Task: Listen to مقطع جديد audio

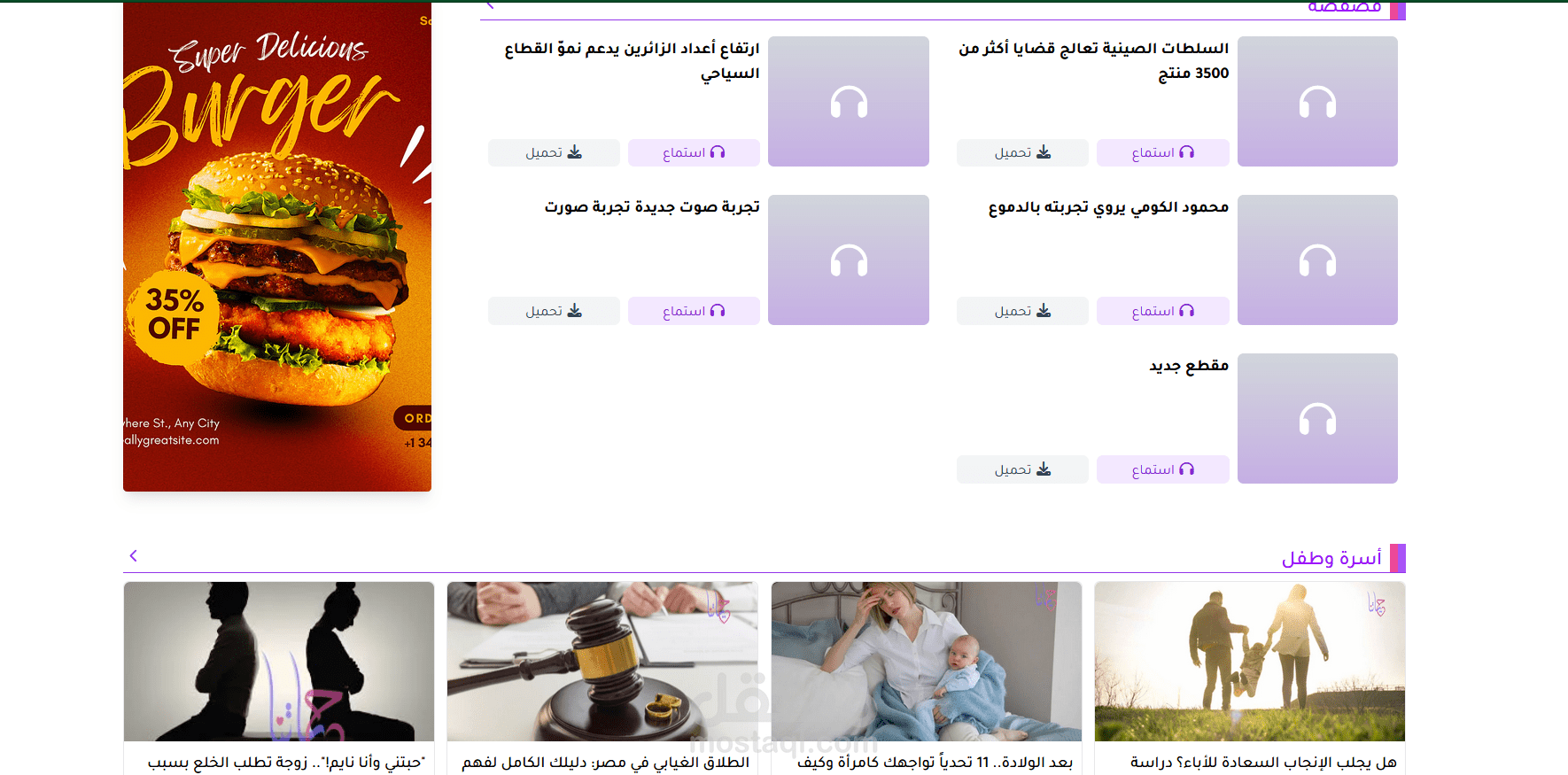Action: (1162, 469)
